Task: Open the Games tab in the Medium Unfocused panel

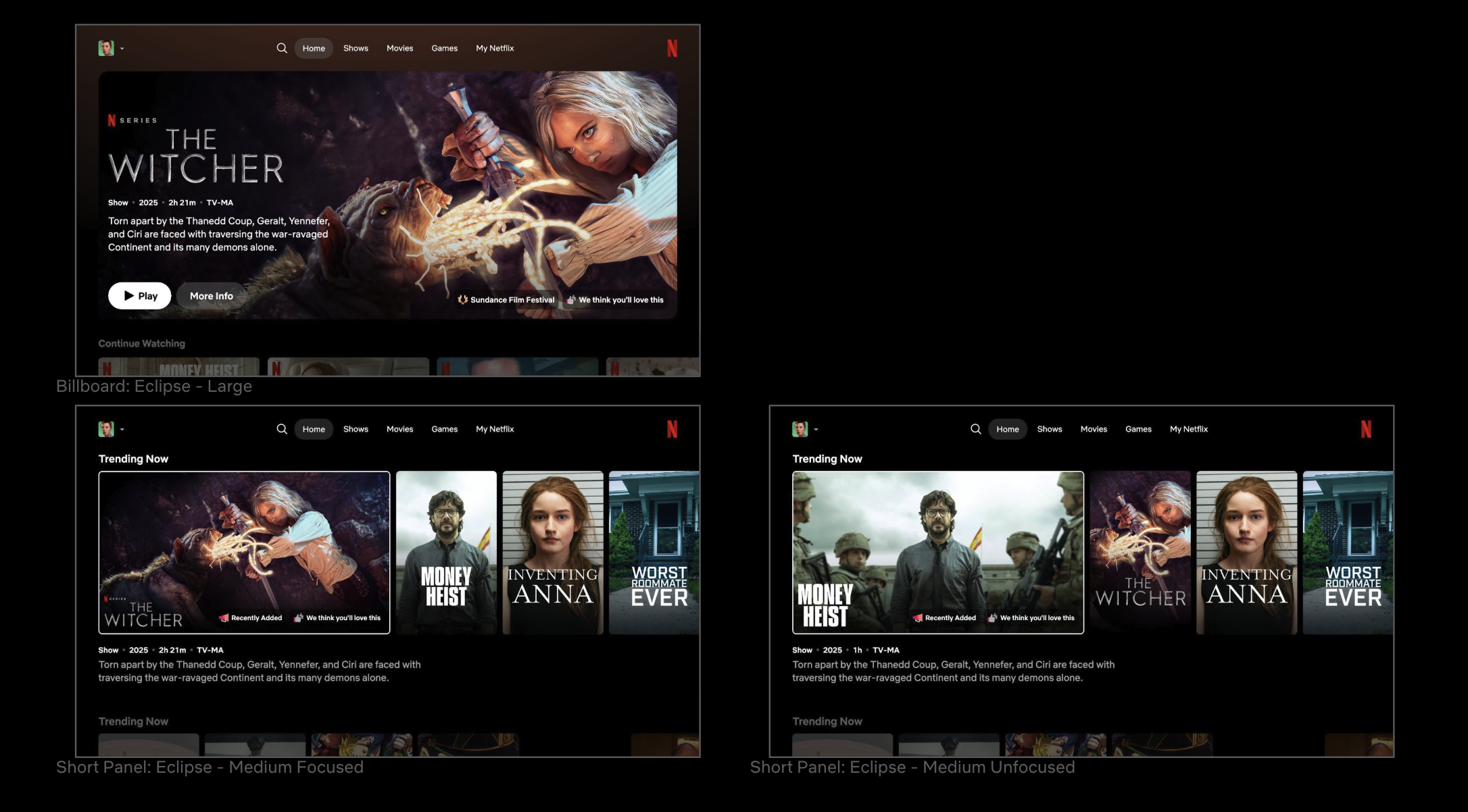Action: pos(1138,429)
